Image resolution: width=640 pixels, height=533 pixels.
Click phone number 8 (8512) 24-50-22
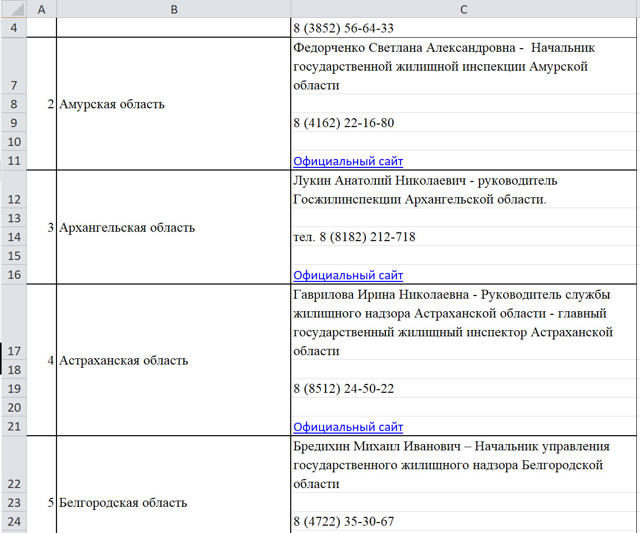[x=344, y=389]
